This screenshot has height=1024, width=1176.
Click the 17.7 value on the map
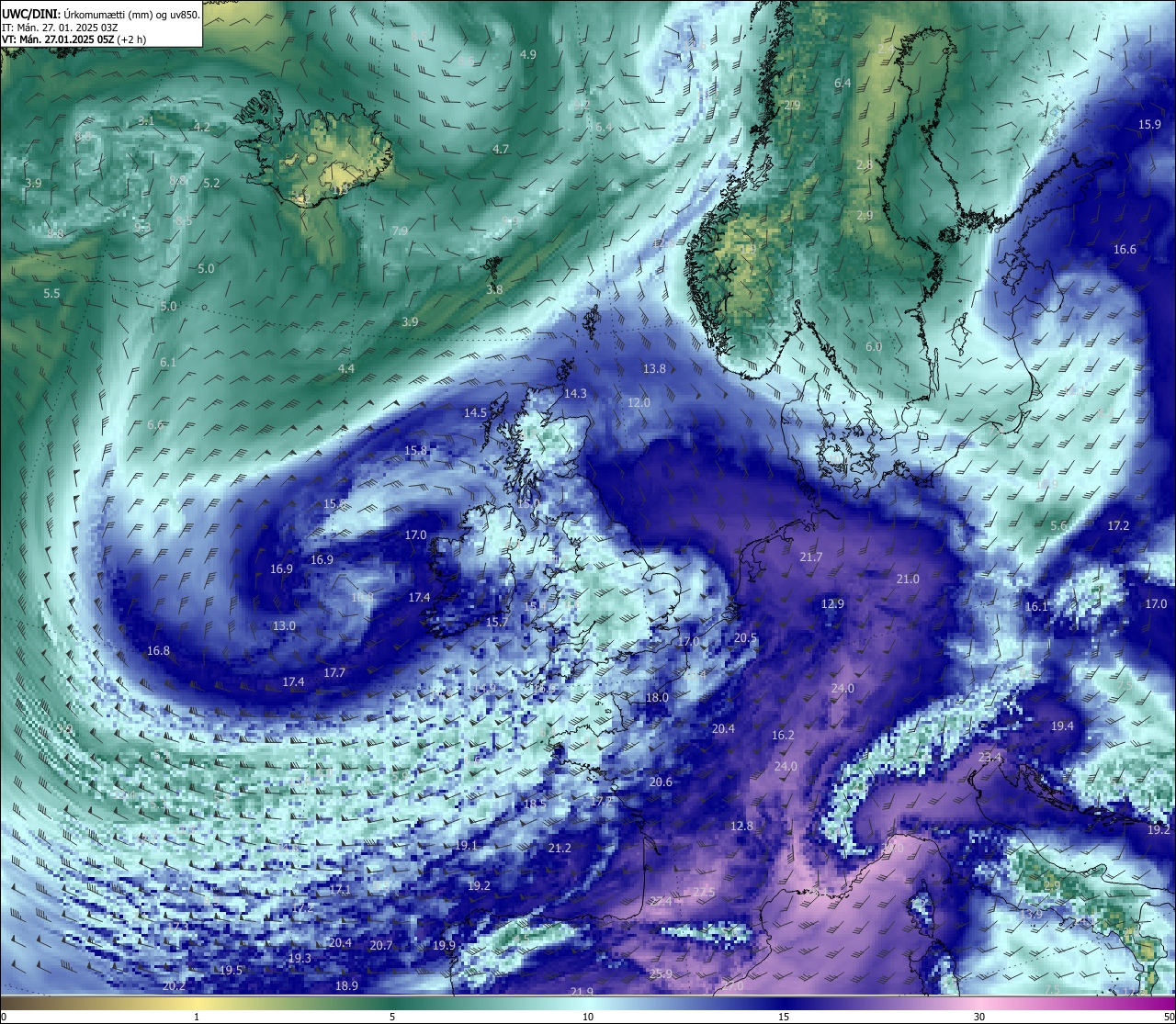point(334,672)
